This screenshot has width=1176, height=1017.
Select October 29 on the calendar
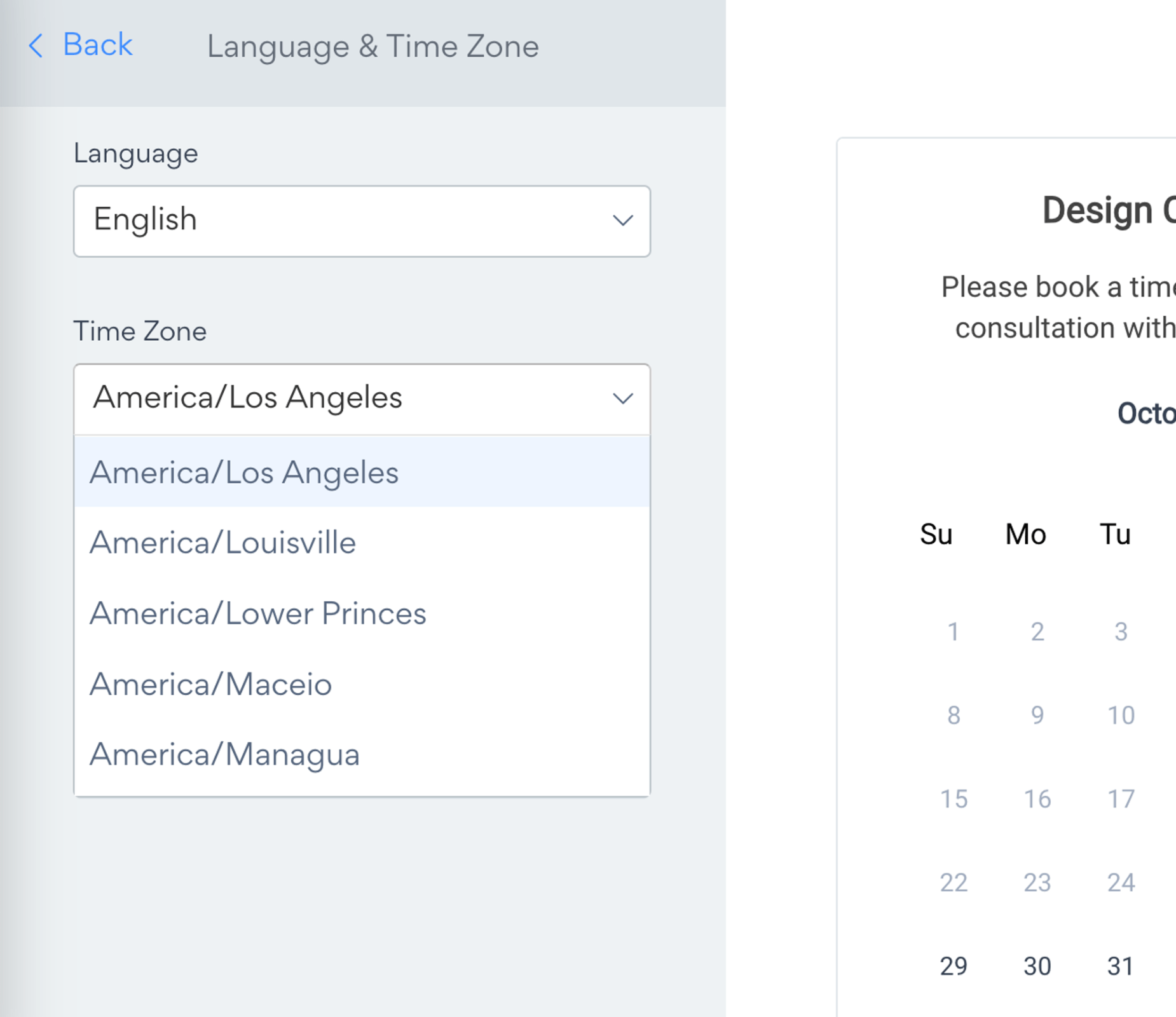pos(953,966)
